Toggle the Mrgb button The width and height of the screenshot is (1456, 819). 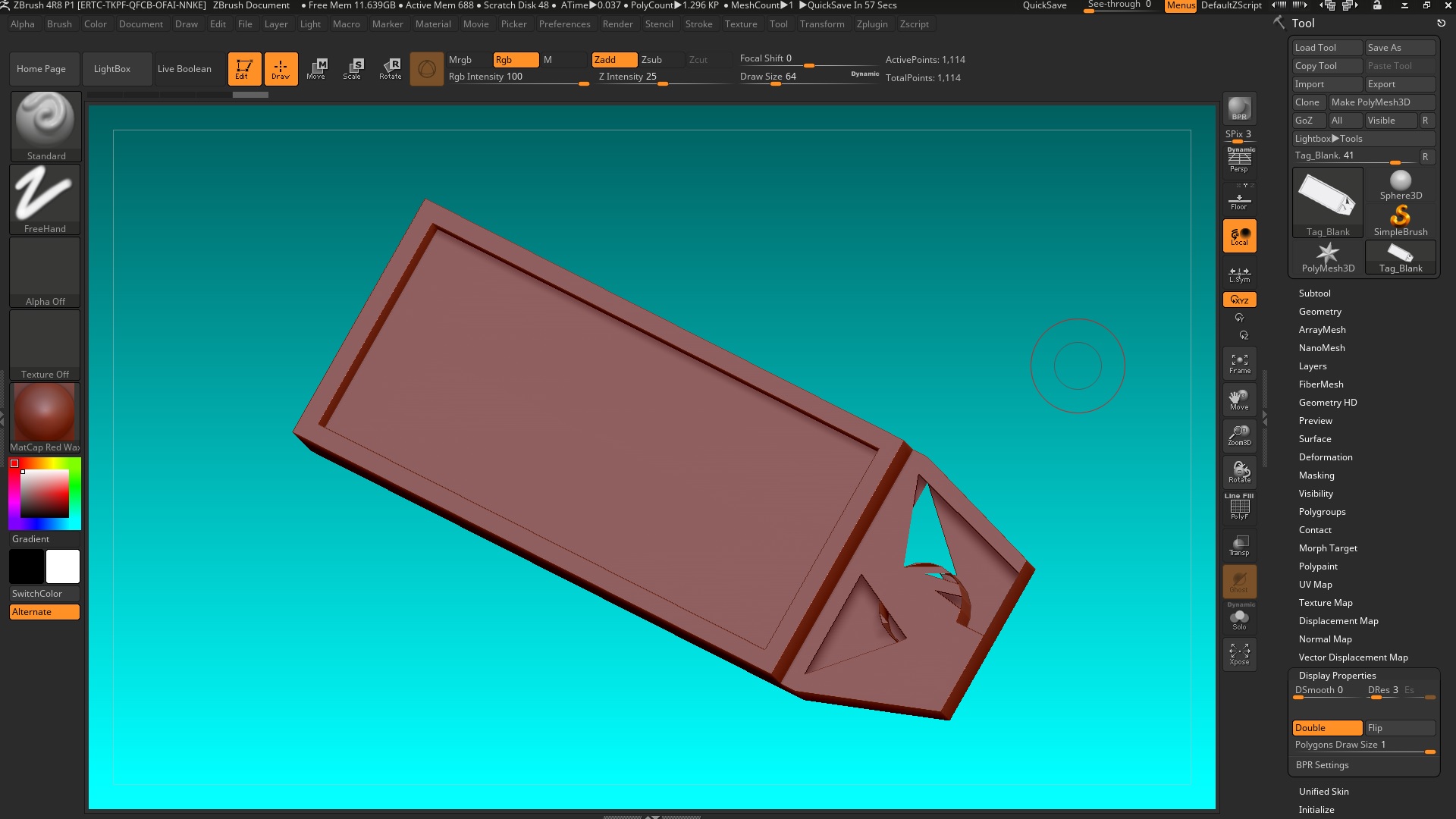[x=468, y=60]
